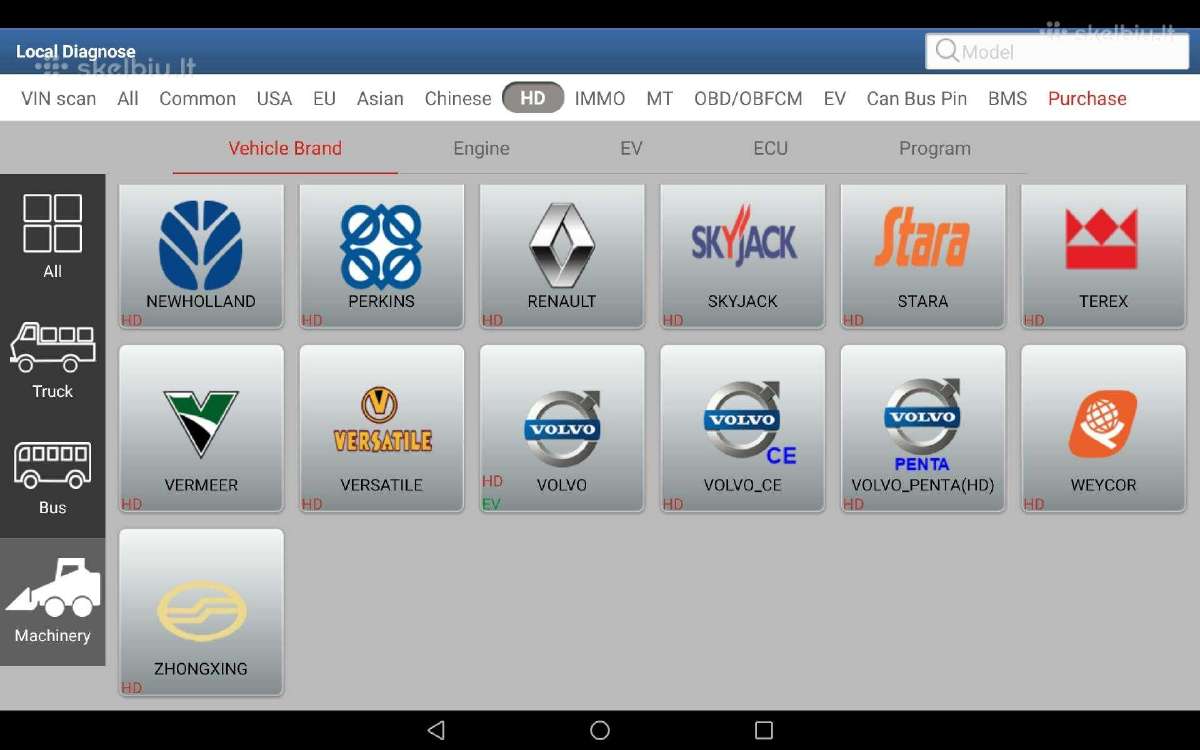Viewport: 1200px width, 750px height.
Task: Select the Common filter
Action: (x=198, y=98)
